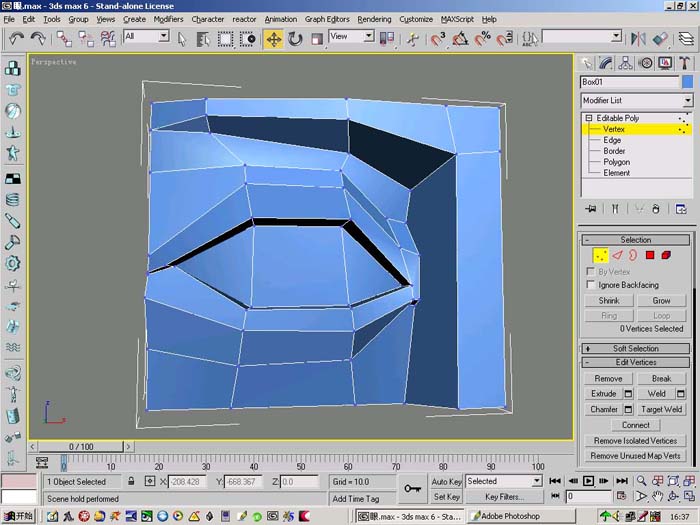Expand the Soft Selection rollout
Viewport: 700px width, 525px height.
click(636, 349)
